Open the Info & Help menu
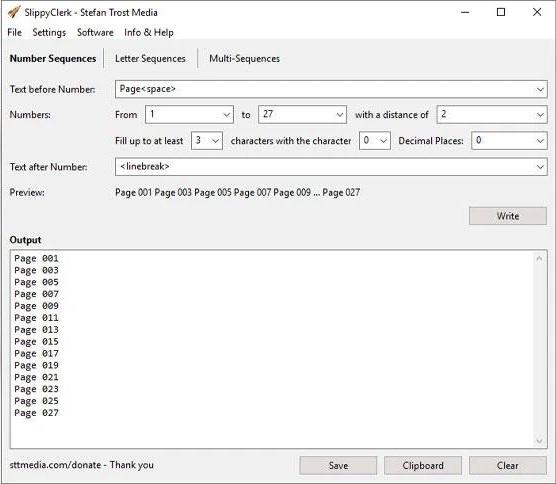Screen dimensions: 556x484 coord(149,33)
